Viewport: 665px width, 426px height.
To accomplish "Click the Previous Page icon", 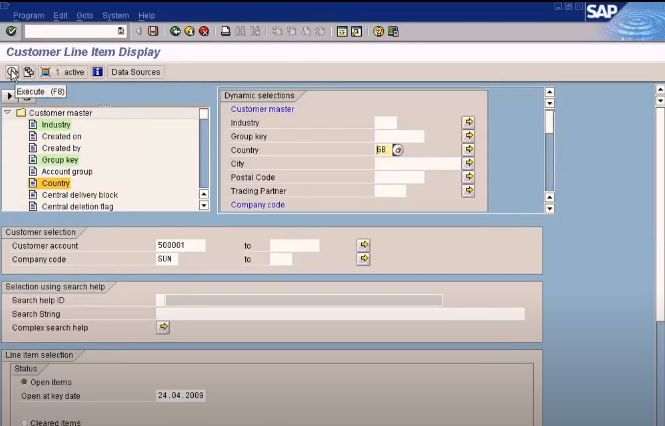I will coord(291,31).
